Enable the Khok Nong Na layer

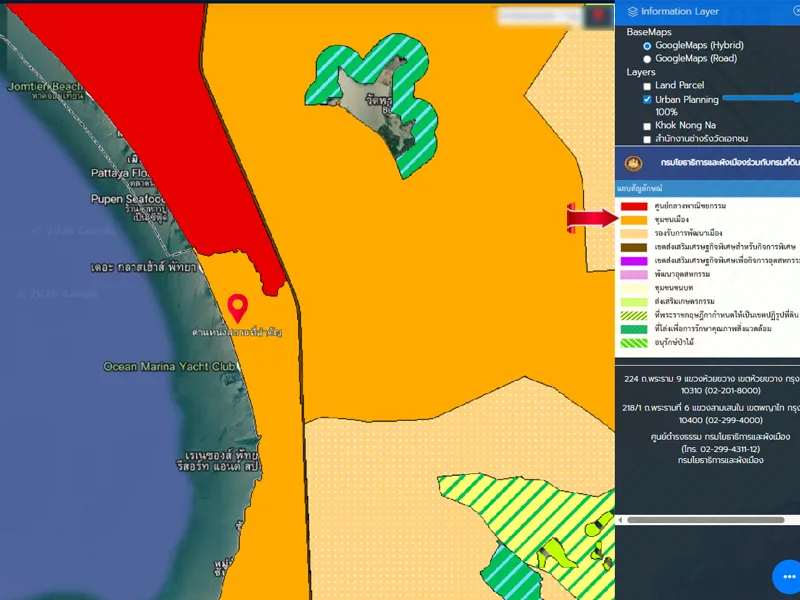click(647, 126)
